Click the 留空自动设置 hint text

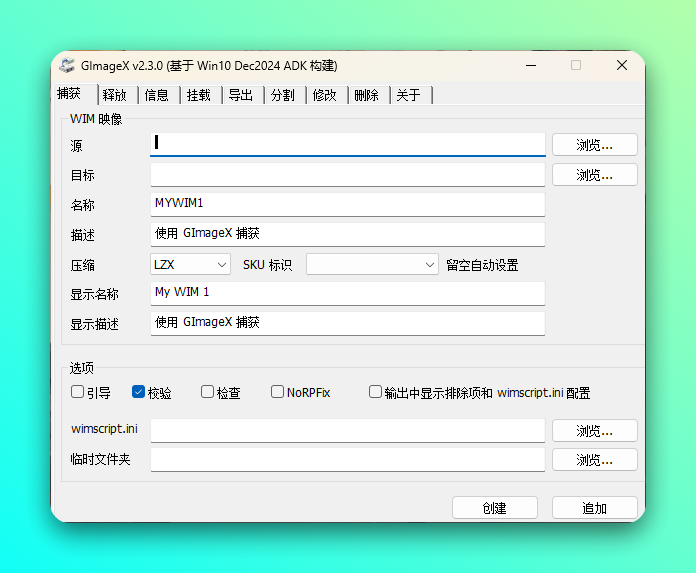coord(482,265)
